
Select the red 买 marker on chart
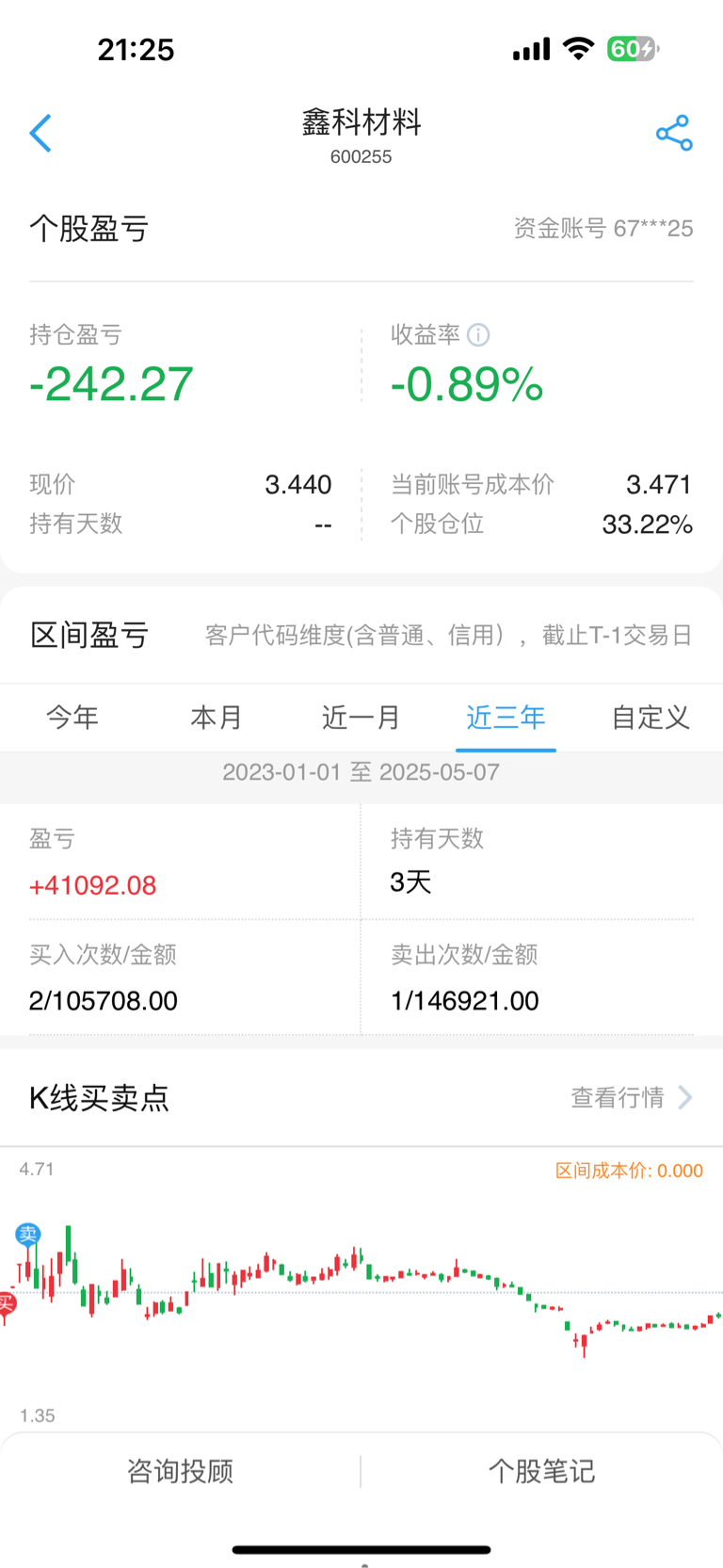[6, 1303]
